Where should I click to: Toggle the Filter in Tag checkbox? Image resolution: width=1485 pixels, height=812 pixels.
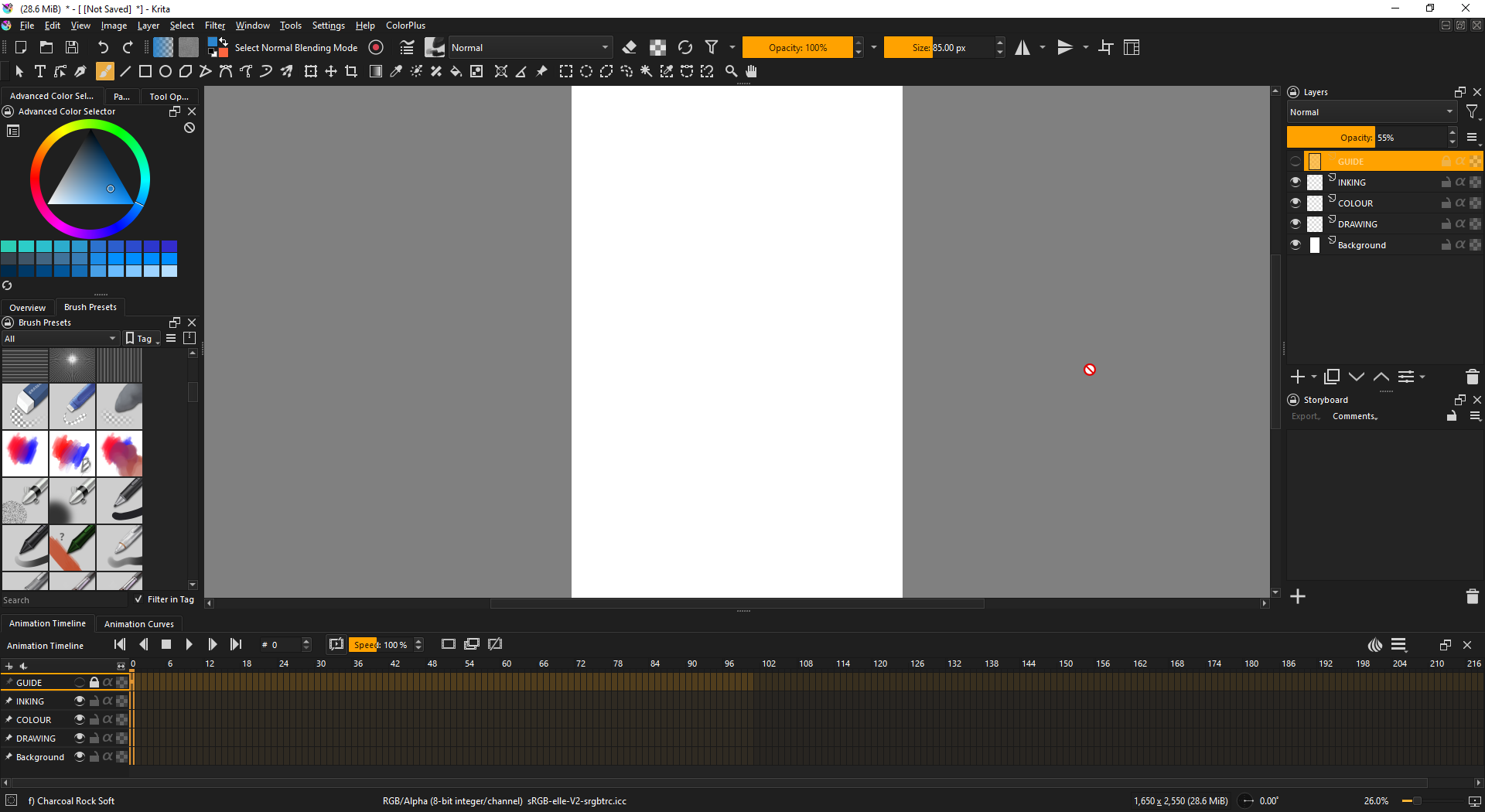coord(138,599)
